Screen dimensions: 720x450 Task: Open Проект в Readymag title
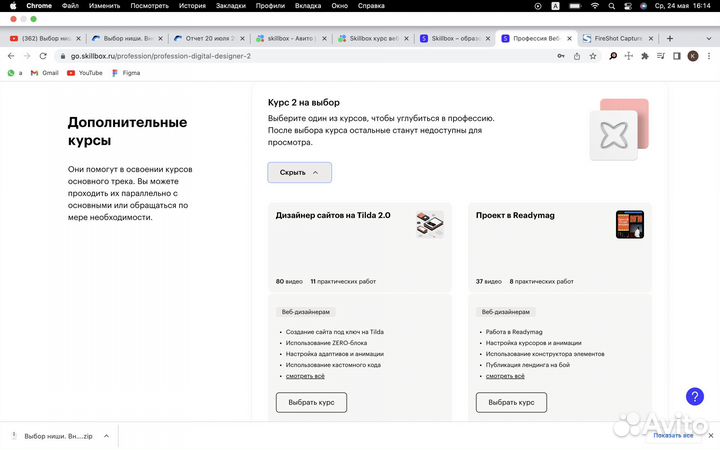click(515, 215)
